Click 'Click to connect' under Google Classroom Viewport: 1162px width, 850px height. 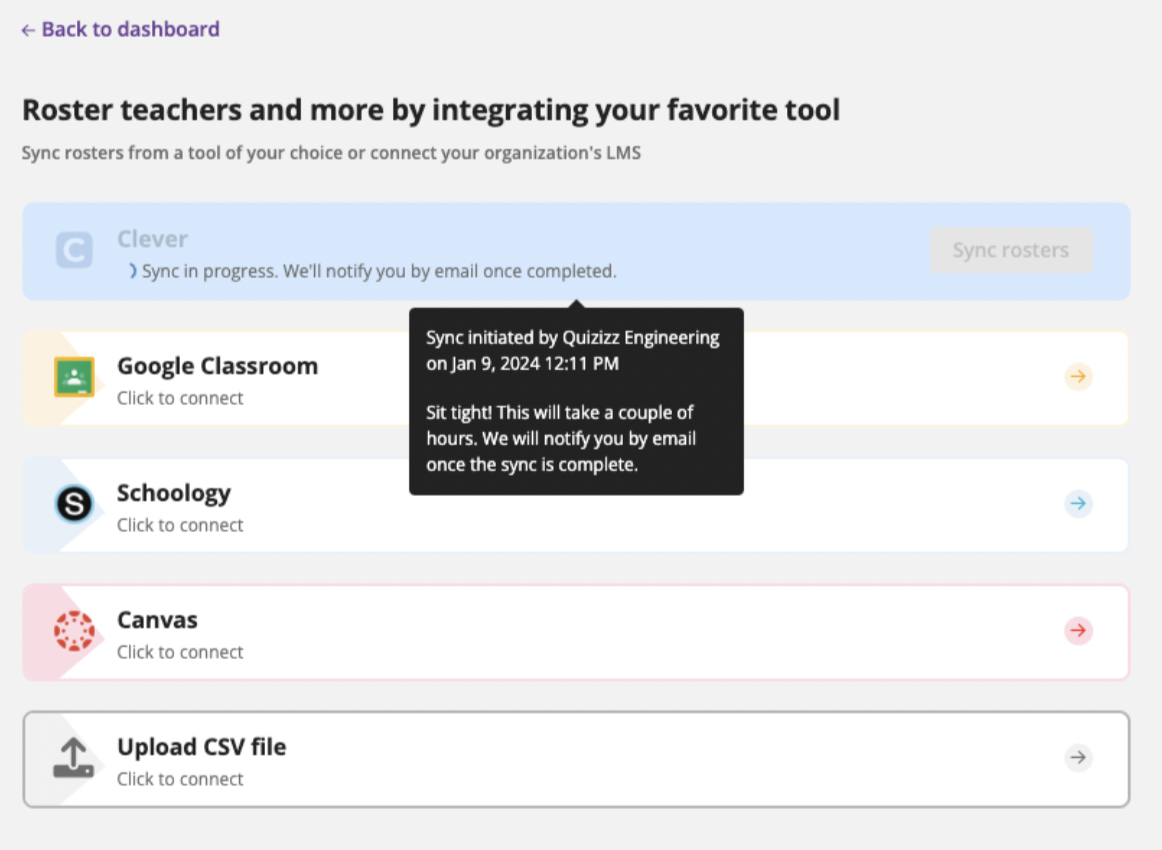coord(180,398)
